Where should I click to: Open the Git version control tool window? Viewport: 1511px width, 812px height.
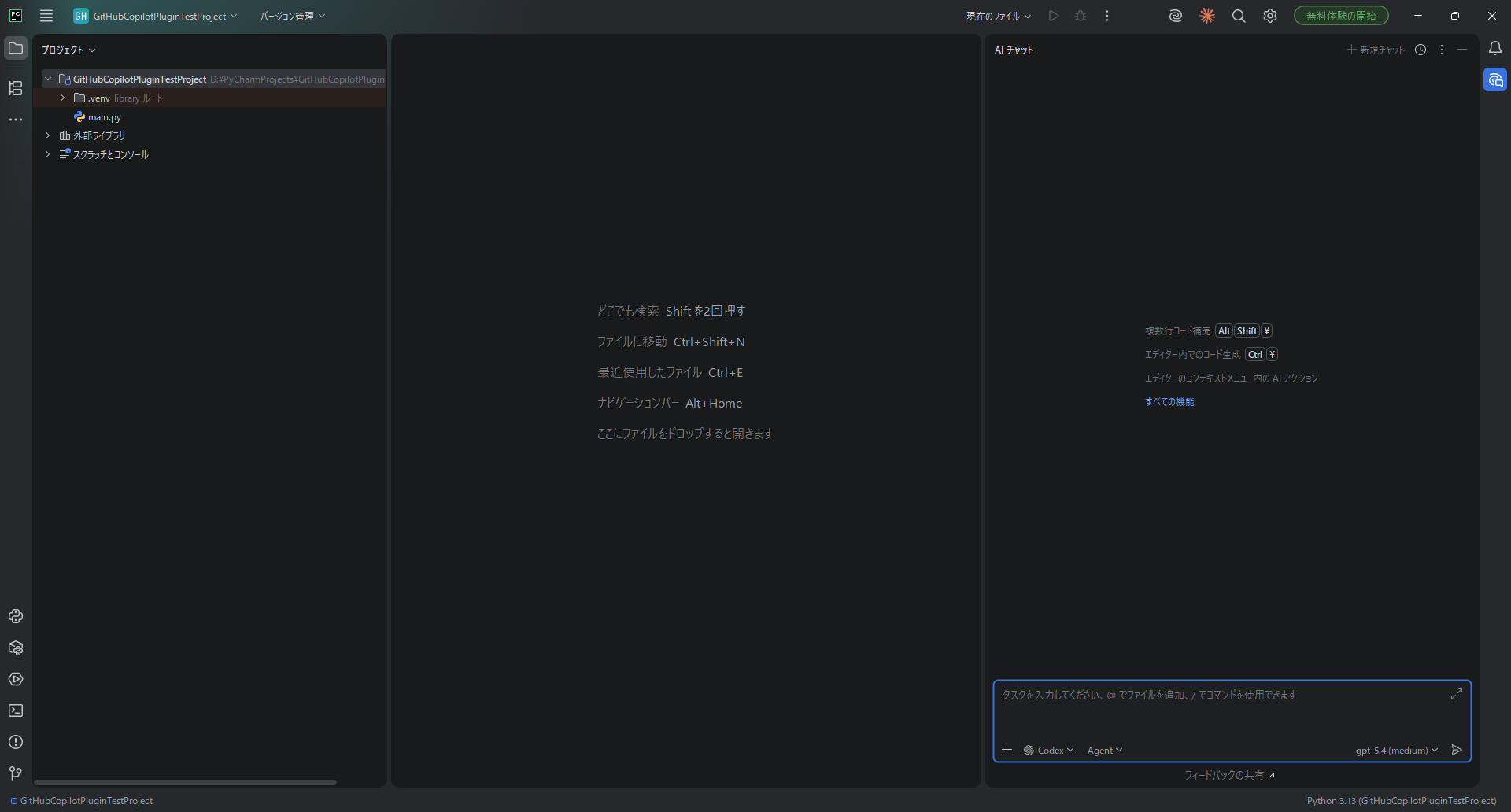tap(16, 773)
